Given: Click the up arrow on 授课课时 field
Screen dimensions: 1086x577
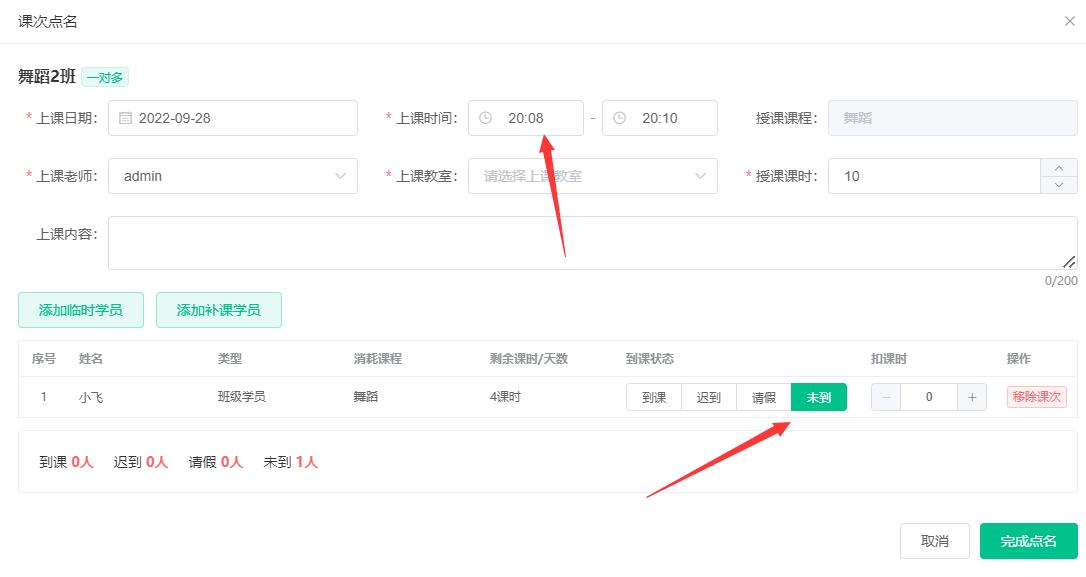Looking at the screenshot, I should click(x=1060, y=168).
